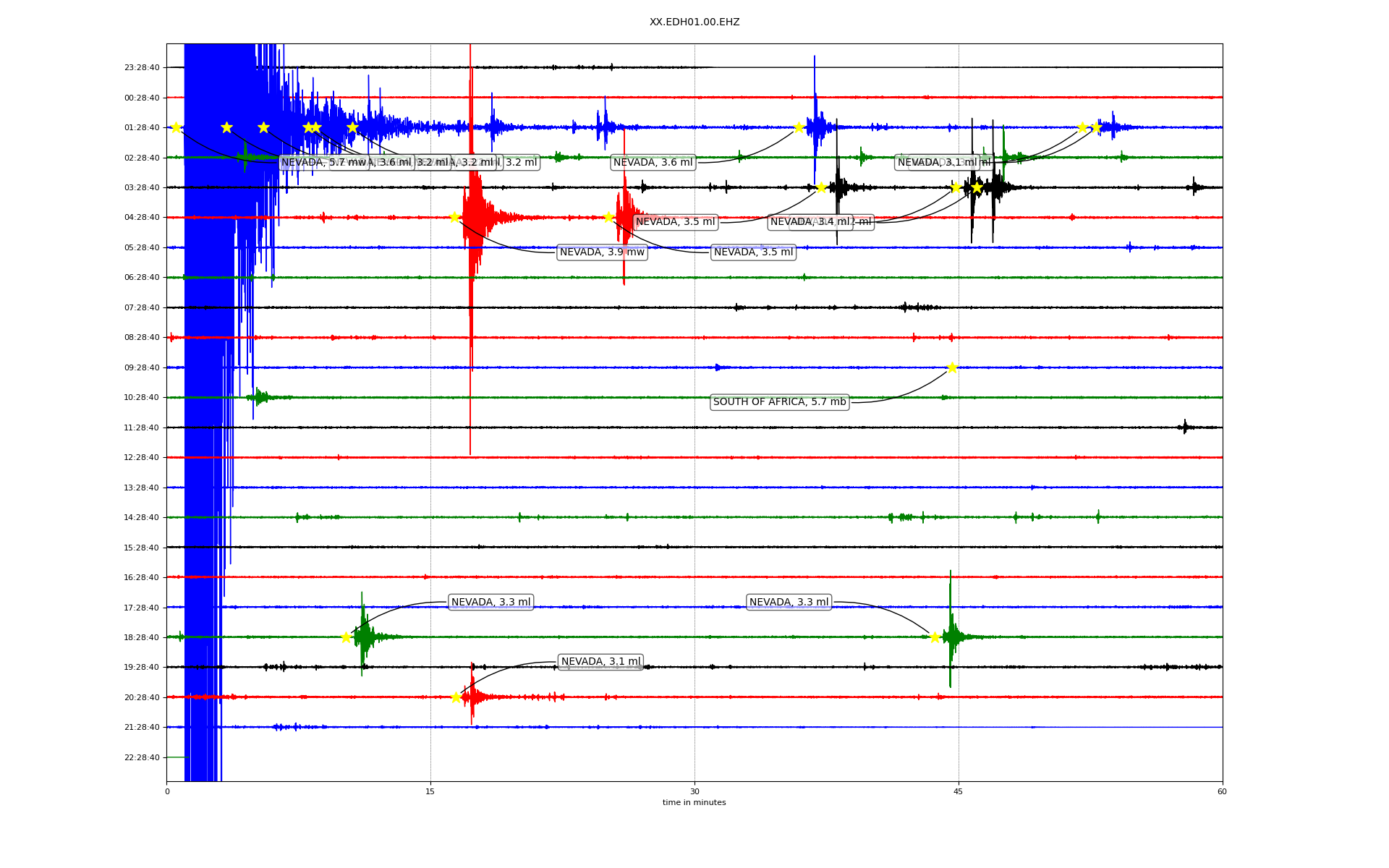Click the star for the NEVADA 3.9 mw event
Screen dimensions: 1389x868
click(454, 217)
